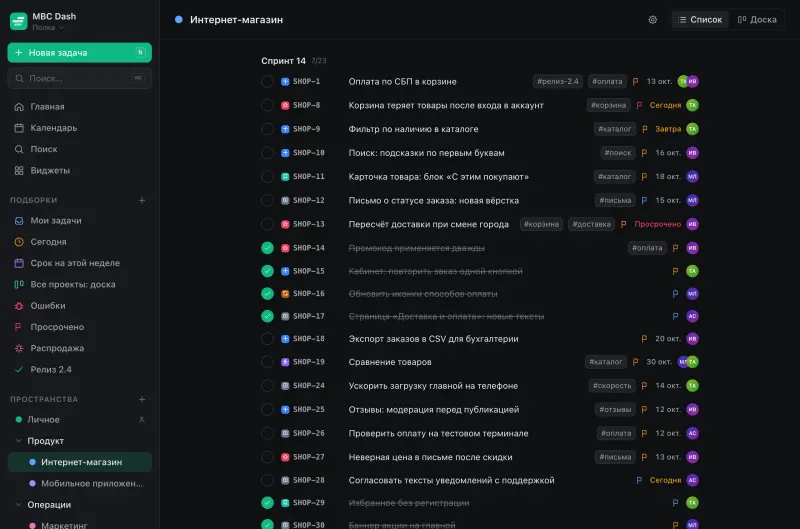
Task: Mark SHOP-1 task as complete
Action: click(267, 82)
